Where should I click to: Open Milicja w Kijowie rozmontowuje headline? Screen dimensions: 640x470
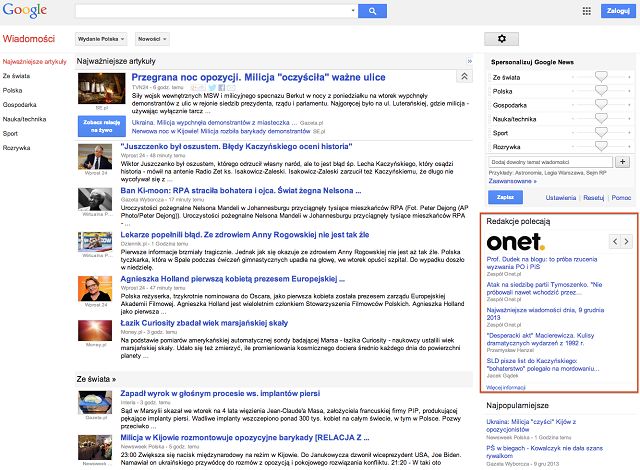click(x=245, y=437)
